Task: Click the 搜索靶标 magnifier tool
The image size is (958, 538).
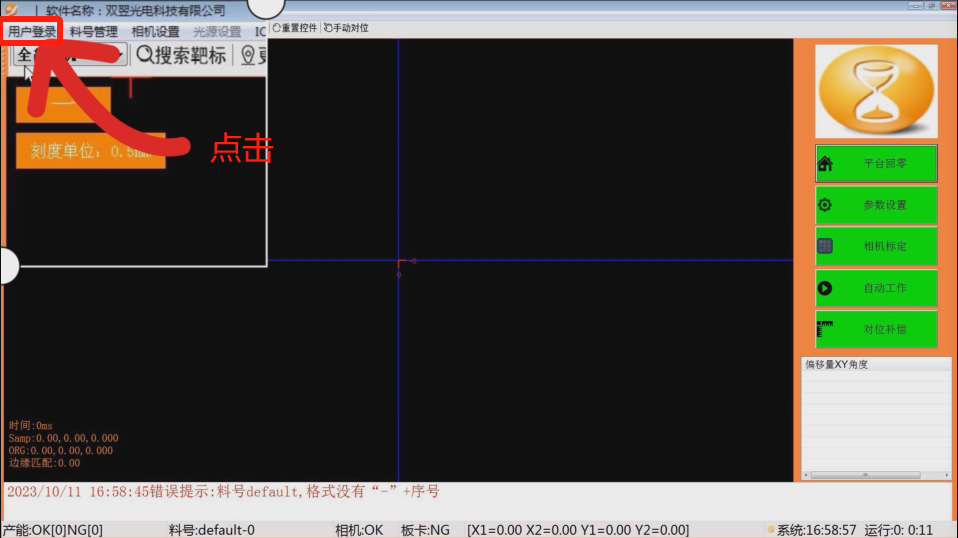Action: tap(182, 56)
